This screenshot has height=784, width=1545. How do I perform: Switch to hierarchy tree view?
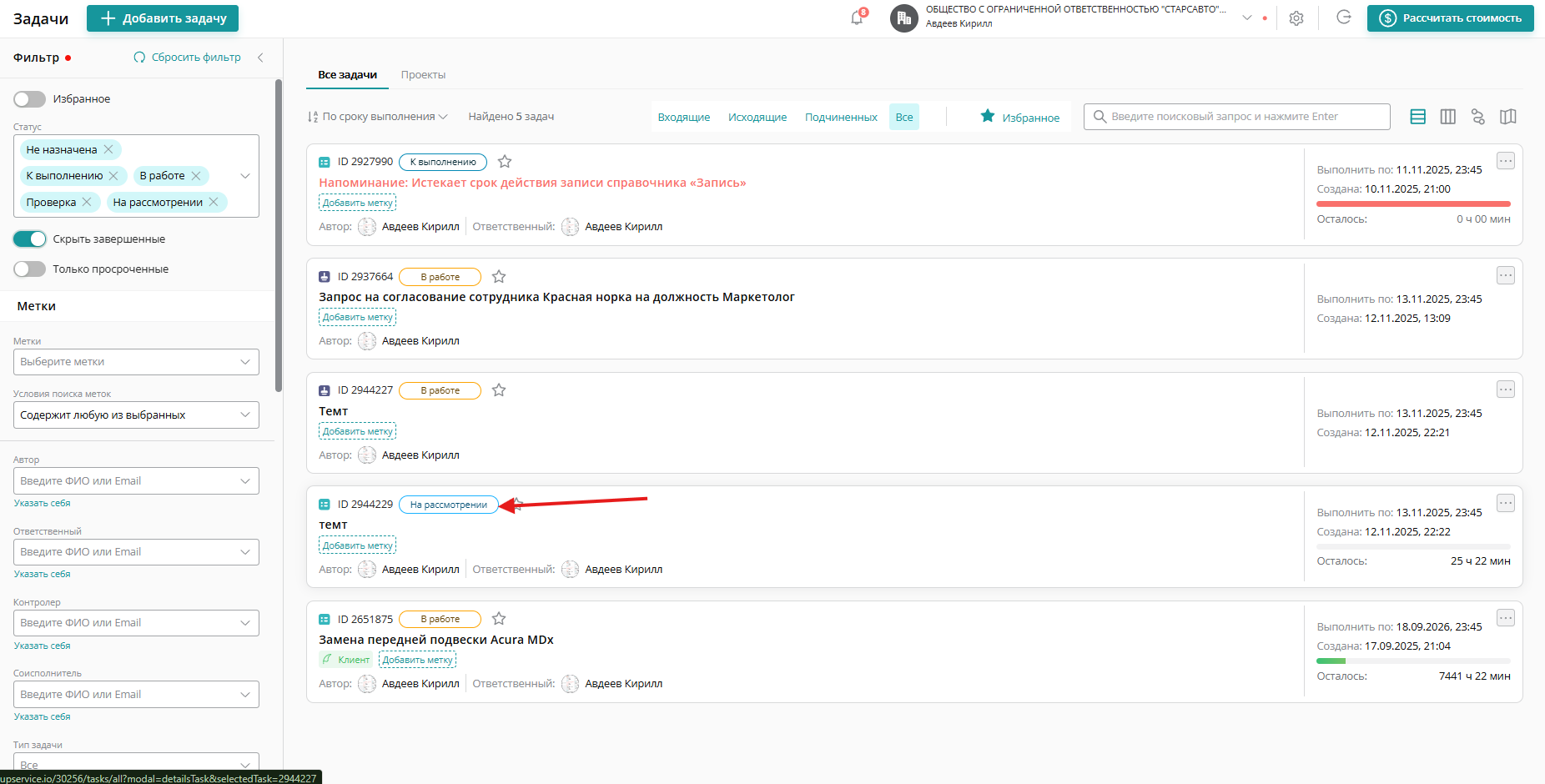pos(1477,117)
